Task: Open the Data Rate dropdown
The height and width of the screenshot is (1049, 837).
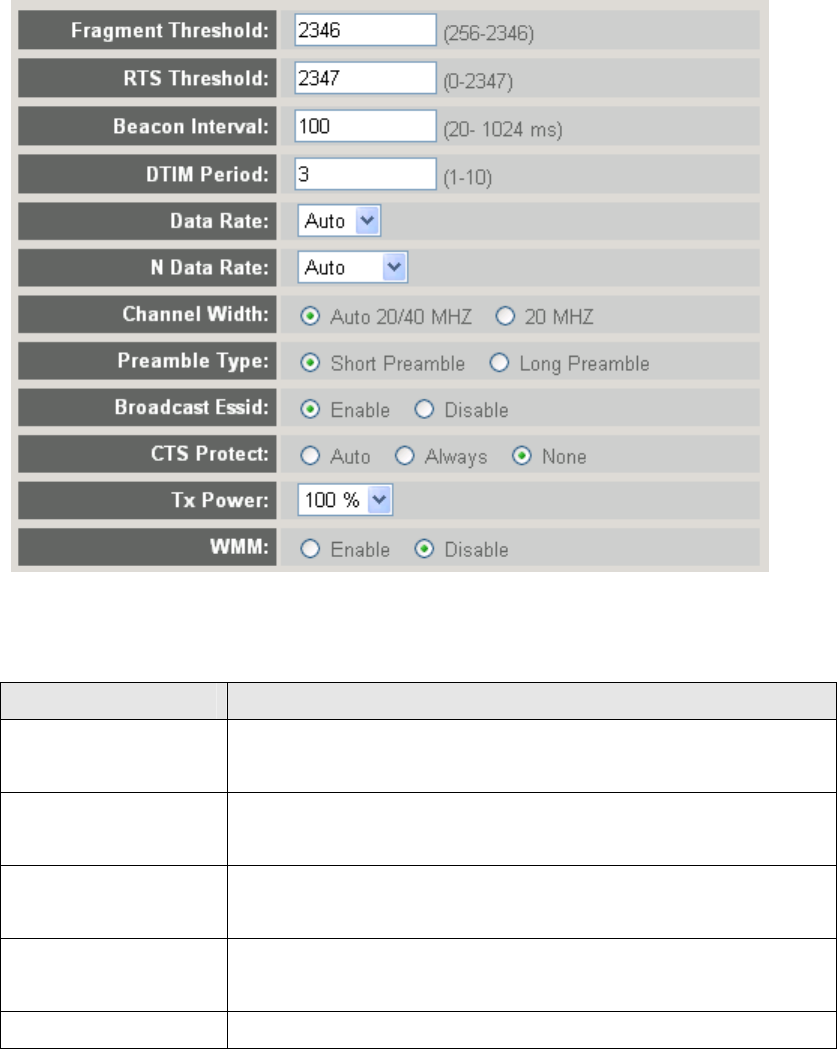Action: coord(340,221)
